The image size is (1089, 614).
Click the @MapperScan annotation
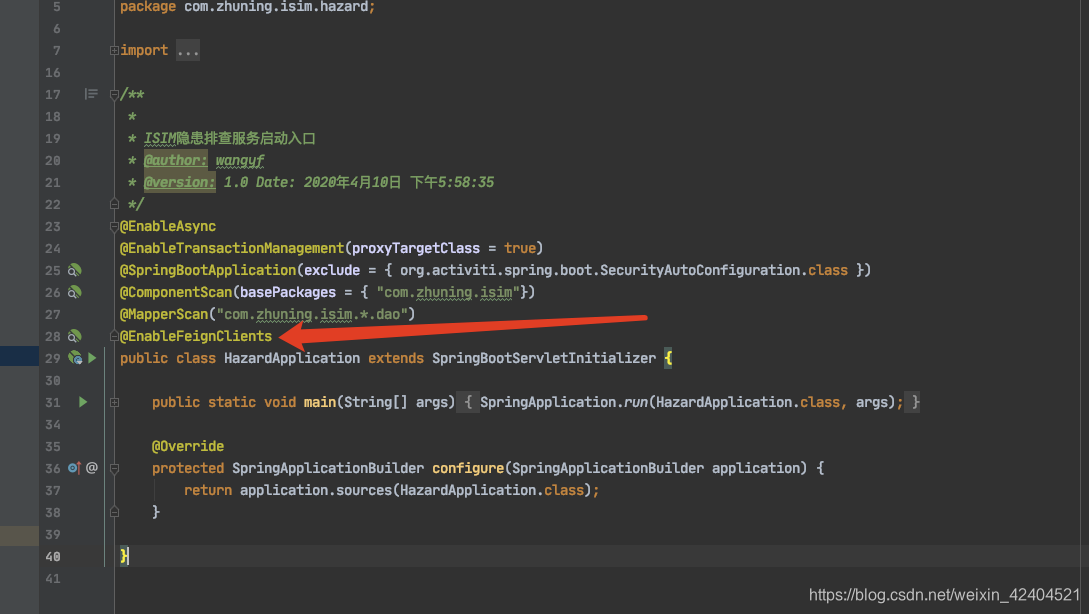point(164,315)
